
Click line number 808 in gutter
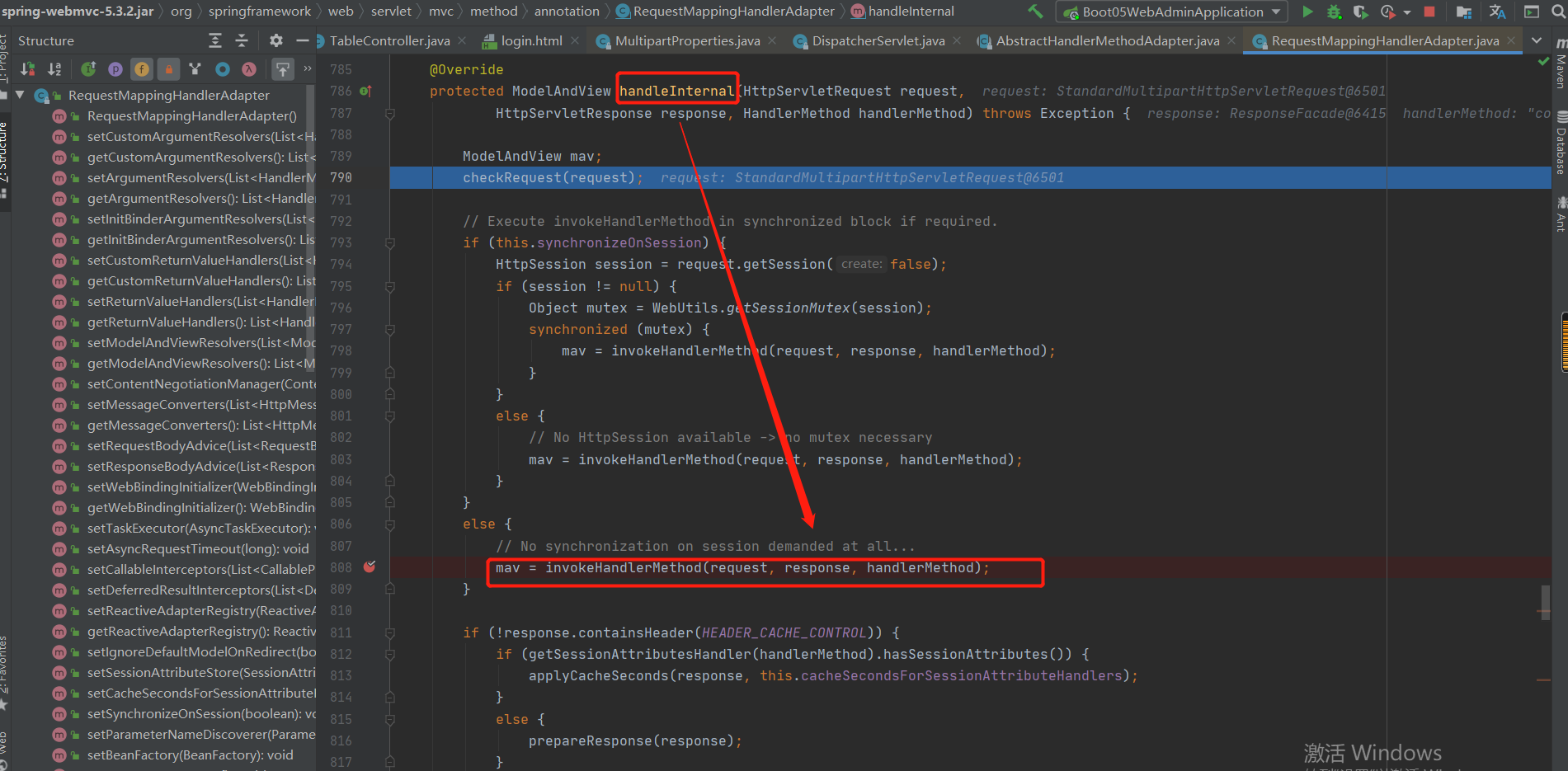(x=341, y=567)
